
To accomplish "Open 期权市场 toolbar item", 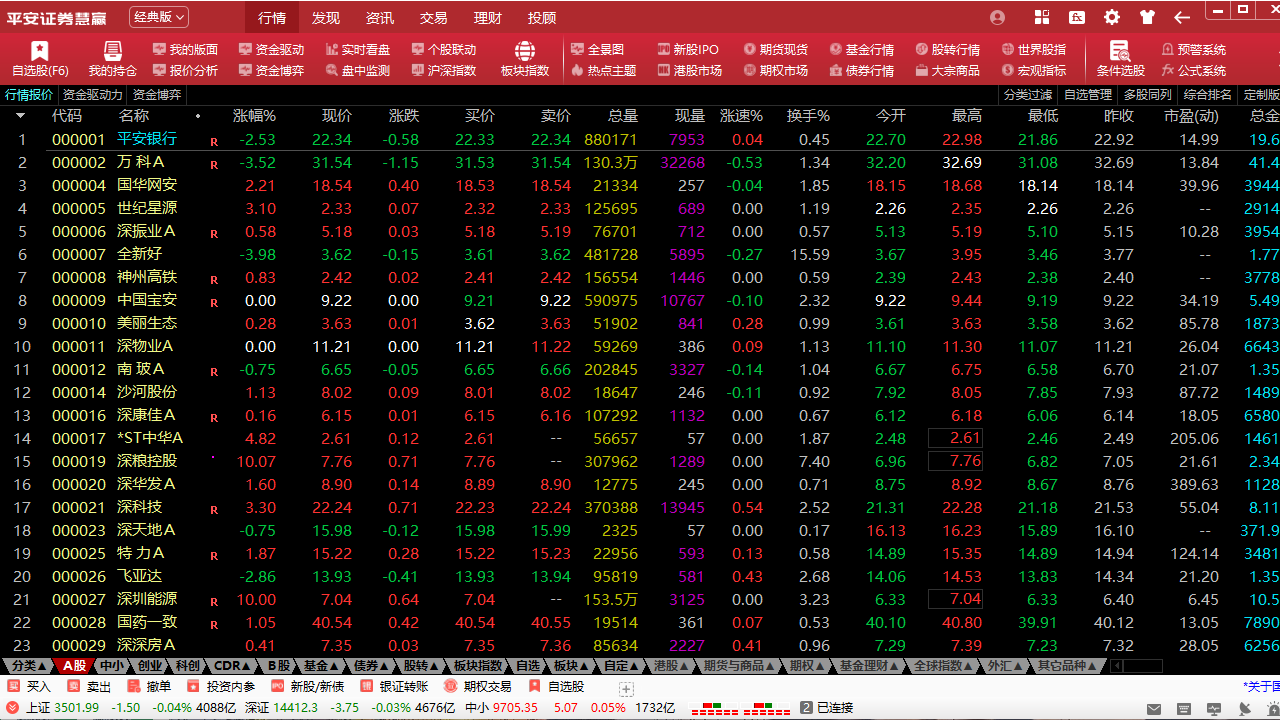I will tap(775, 70).
